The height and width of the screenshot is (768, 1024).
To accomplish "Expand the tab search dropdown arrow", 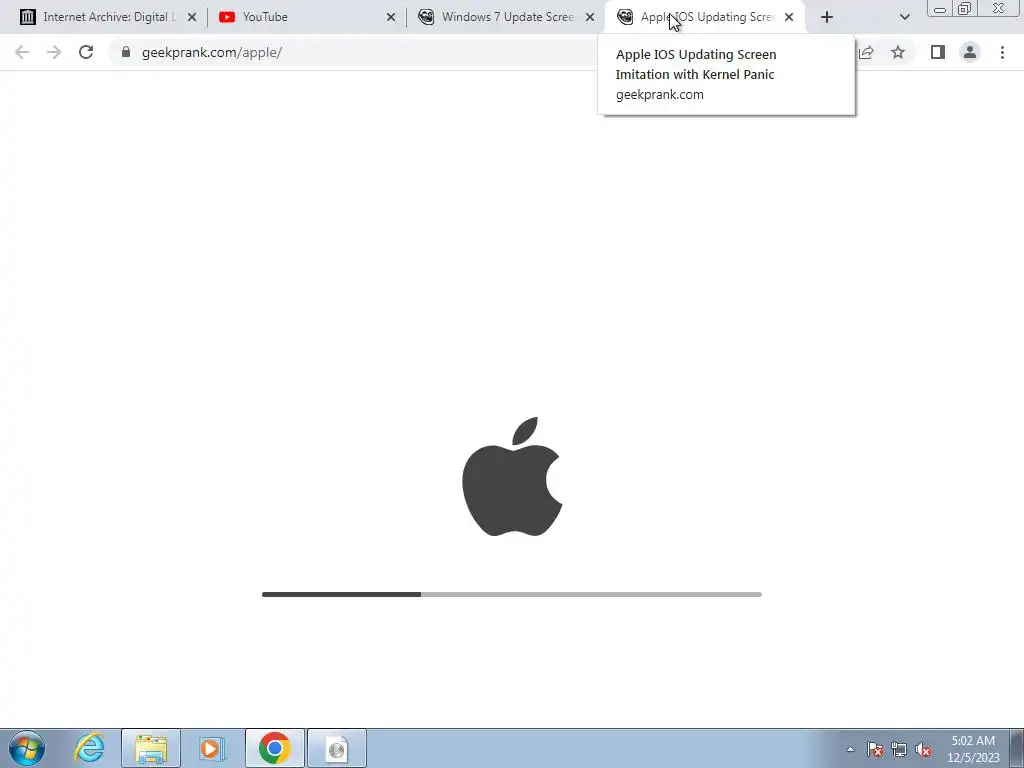I will 904,17.
